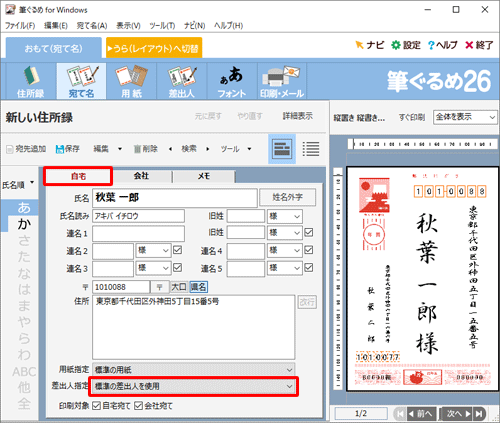Click the postal code 1010088 field
This screenshot has height=423, width=500.
(121, 287)
